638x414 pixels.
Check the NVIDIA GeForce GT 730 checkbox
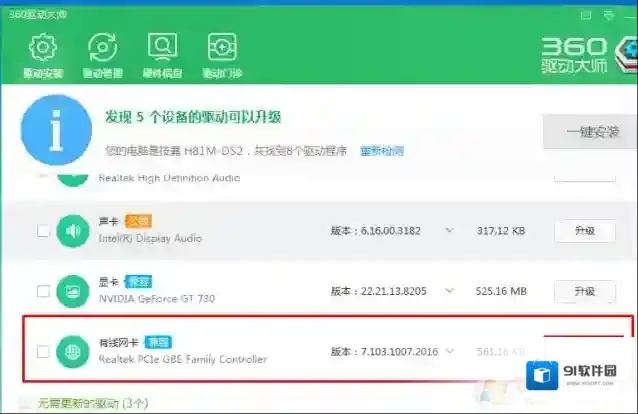(x=43, y=291)
